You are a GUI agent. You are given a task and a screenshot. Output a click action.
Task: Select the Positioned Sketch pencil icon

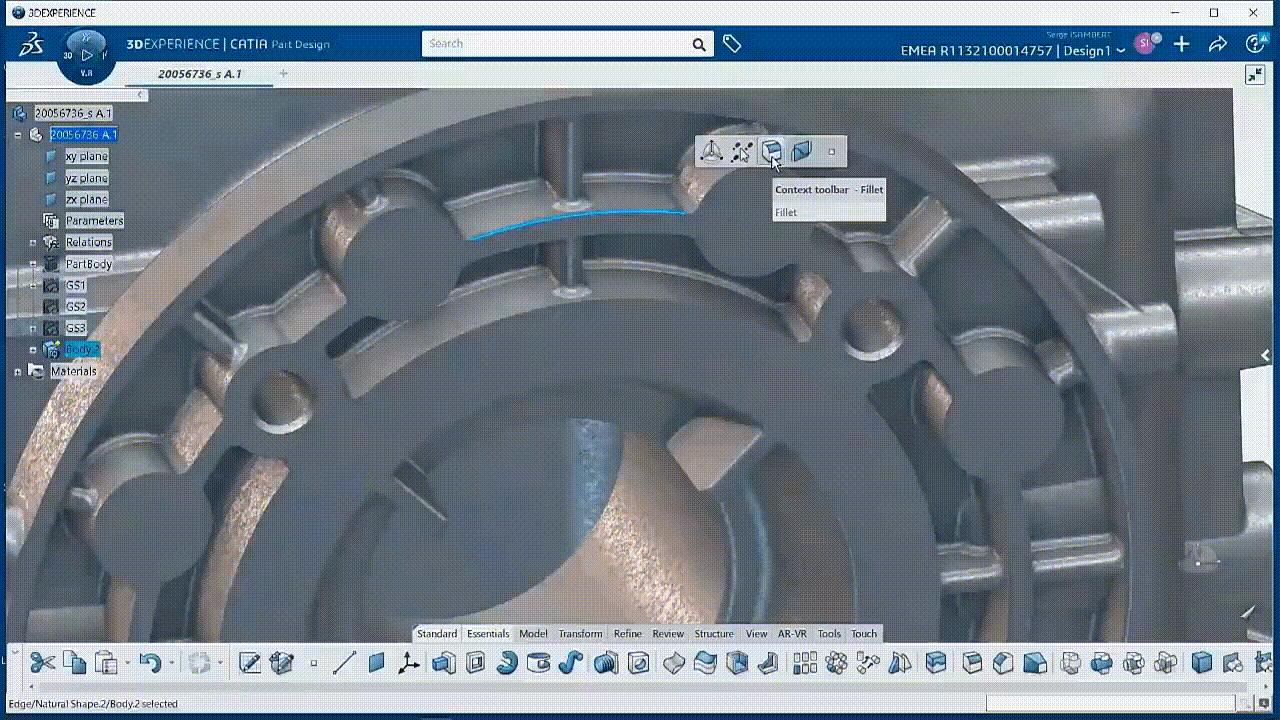point(249,663)
